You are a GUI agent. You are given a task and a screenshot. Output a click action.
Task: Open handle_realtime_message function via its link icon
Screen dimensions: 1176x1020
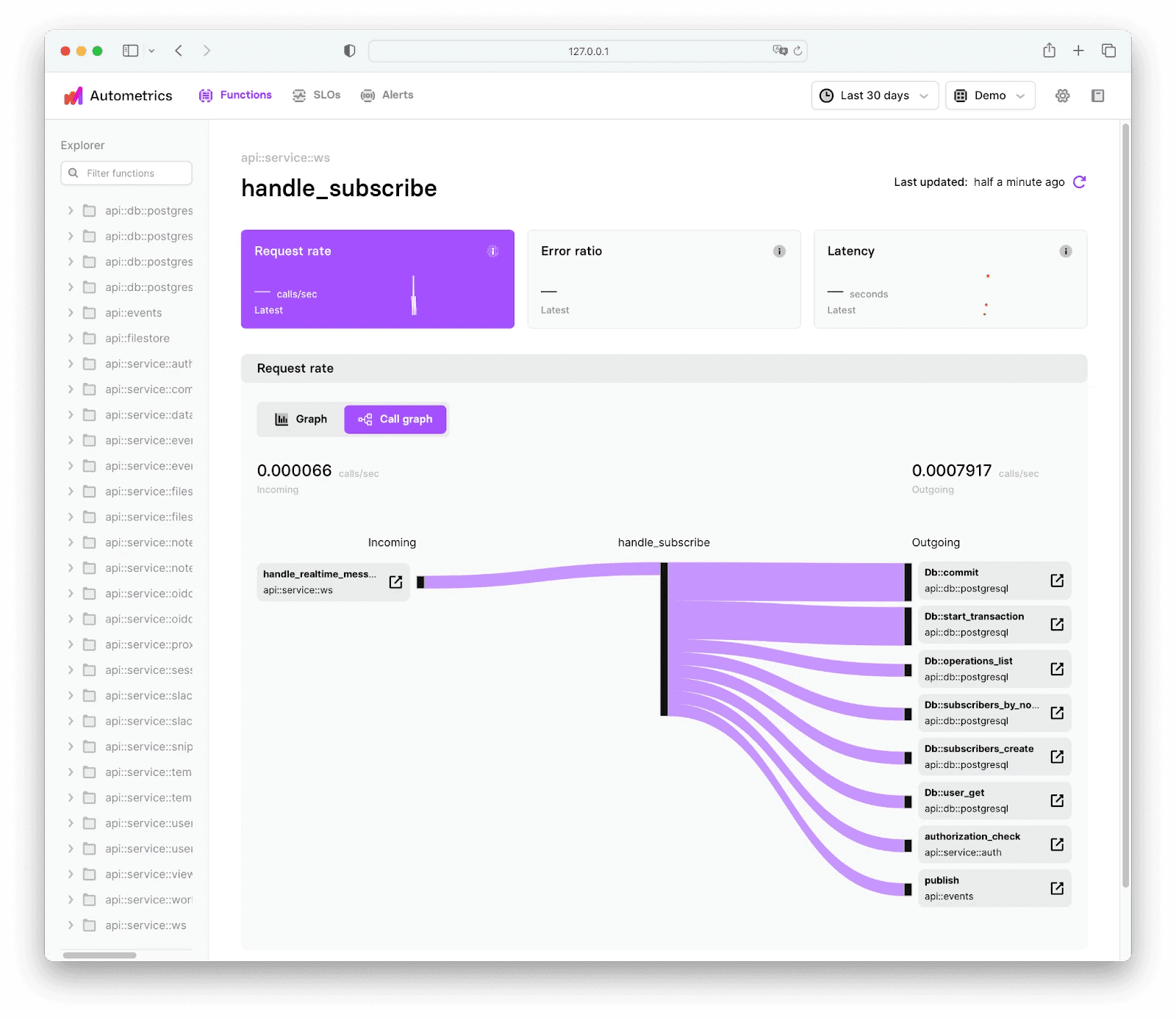pyautogui.click(x=395, y=582)
